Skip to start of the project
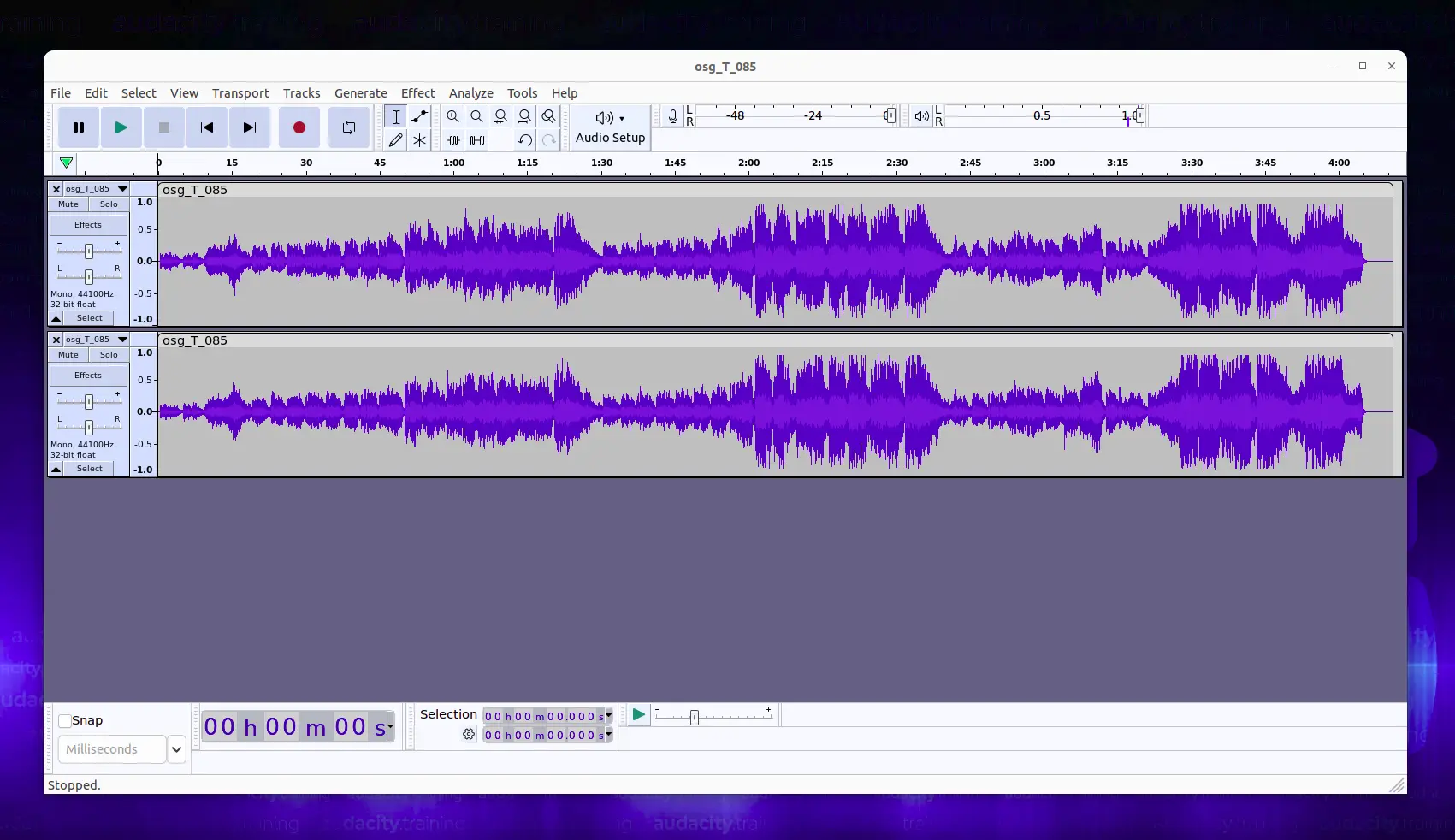Viewport: 1455px width, 840px height. coord(207,127)
